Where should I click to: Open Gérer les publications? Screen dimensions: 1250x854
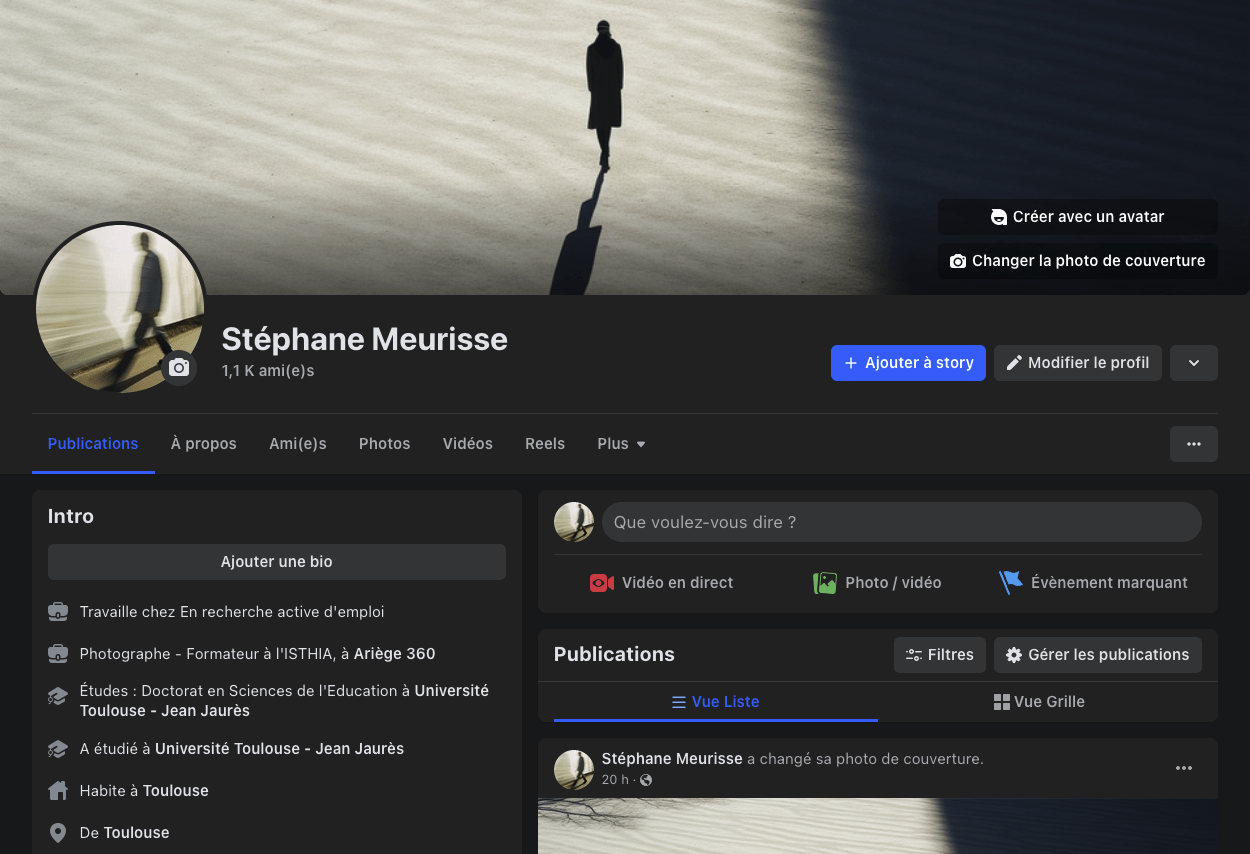1098,655
